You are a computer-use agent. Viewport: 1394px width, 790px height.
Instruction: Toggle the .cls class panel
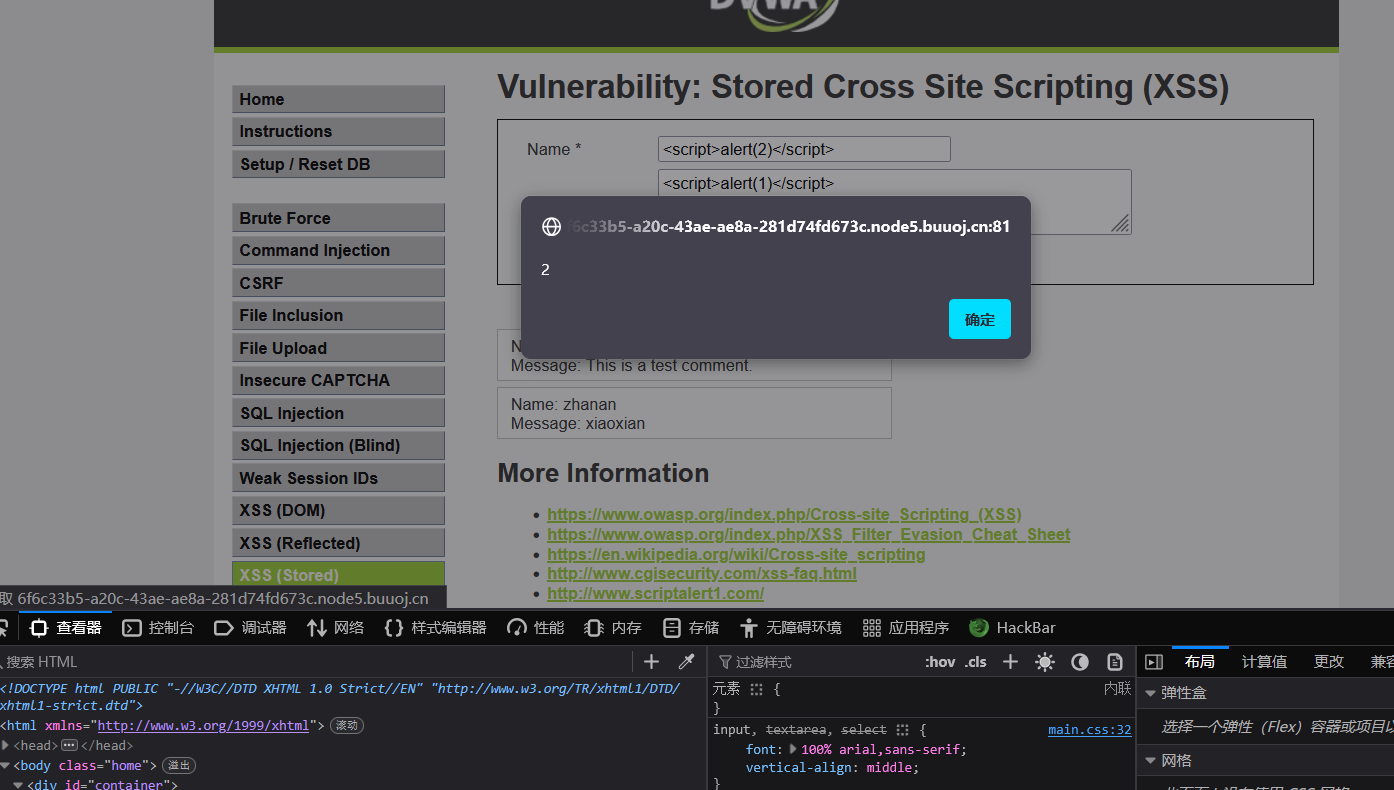pos(976,662)
